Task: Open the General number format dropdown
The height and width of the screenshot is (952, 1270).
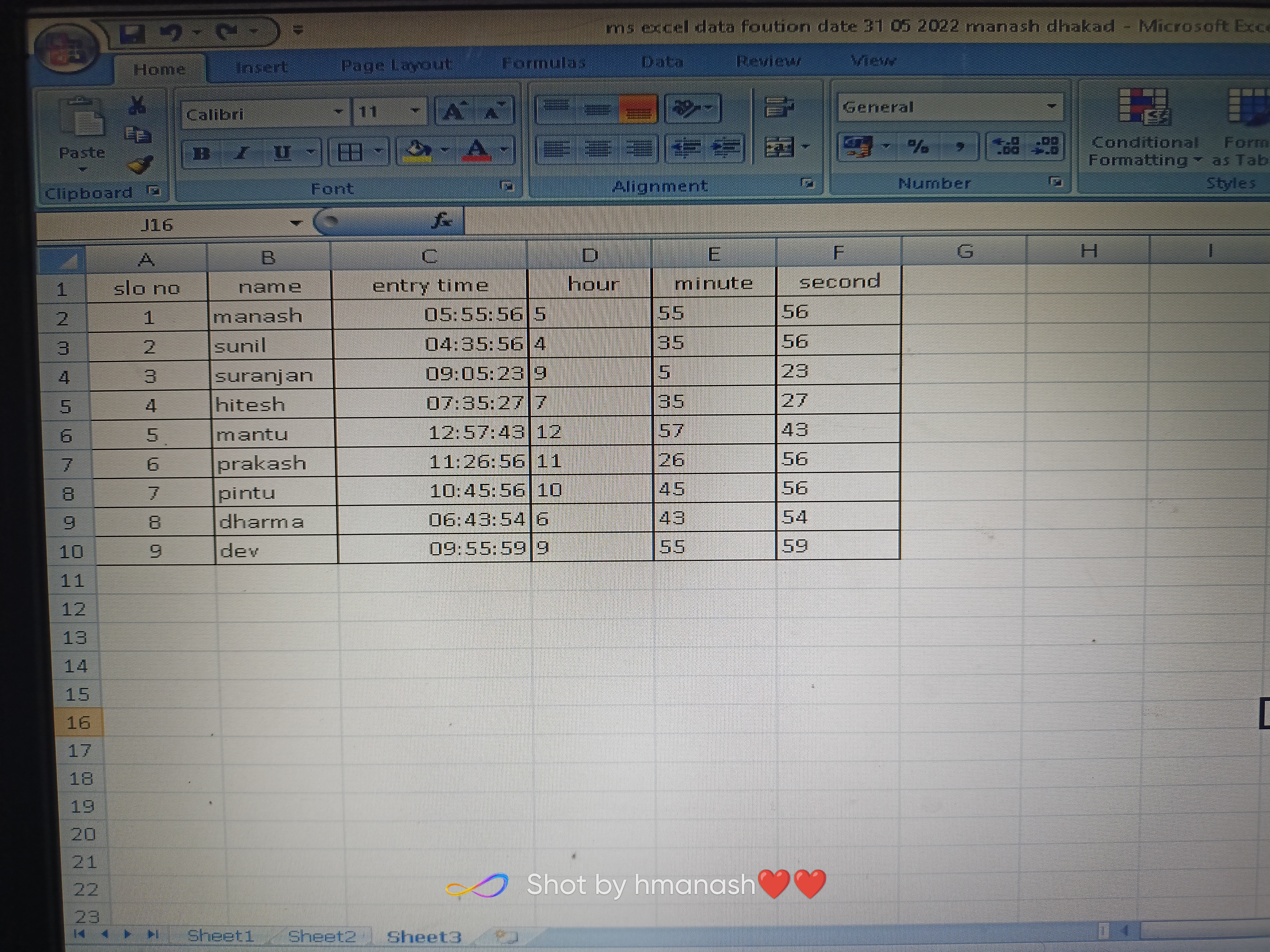Action: 1051,106
